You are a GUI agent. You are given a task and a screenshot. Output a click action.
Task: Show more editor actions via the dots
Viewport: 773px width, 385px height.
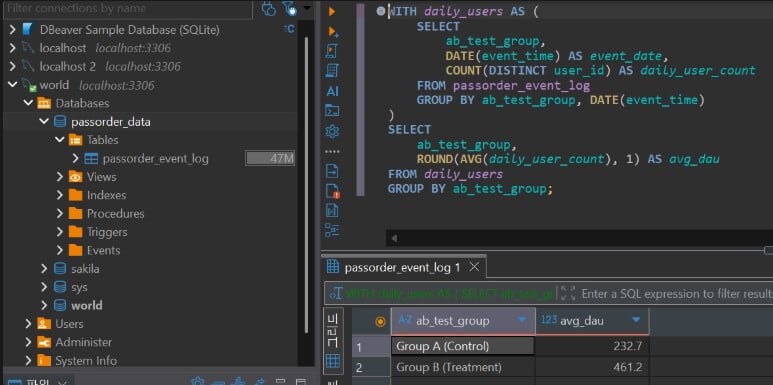pos(332,151)
